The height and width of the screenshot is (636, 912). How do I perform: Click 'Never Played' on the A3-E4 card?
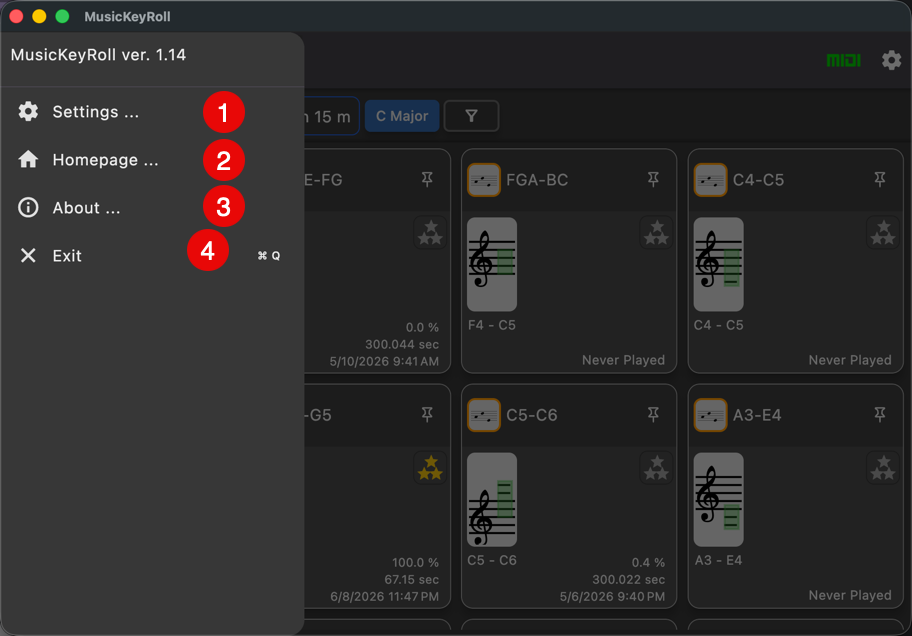(x=850, y=595)
